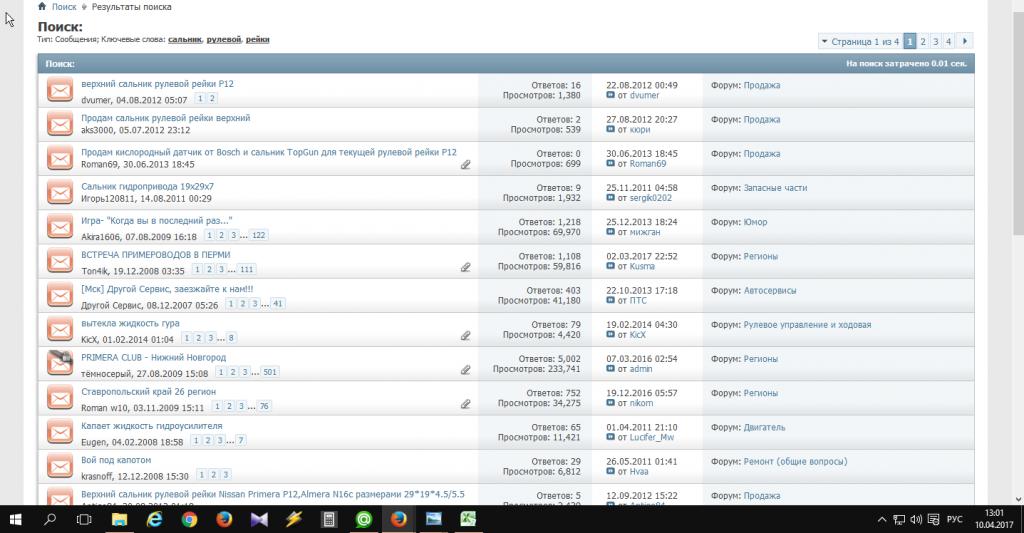
Task: Click the keyword 'рулевой' link
Action: click(224, 39)
